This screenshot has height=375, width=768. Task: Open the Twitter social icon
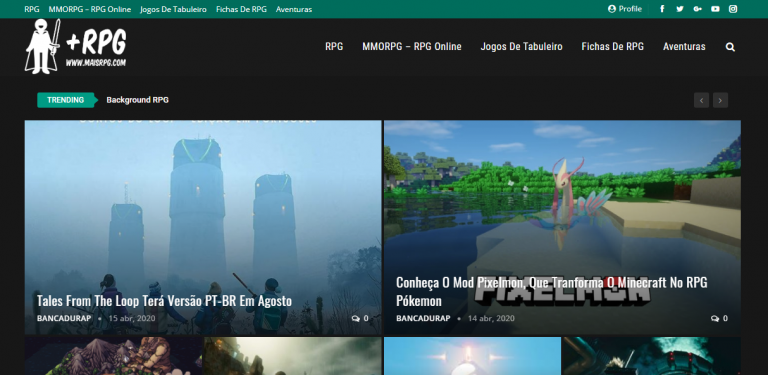[680, 9]
